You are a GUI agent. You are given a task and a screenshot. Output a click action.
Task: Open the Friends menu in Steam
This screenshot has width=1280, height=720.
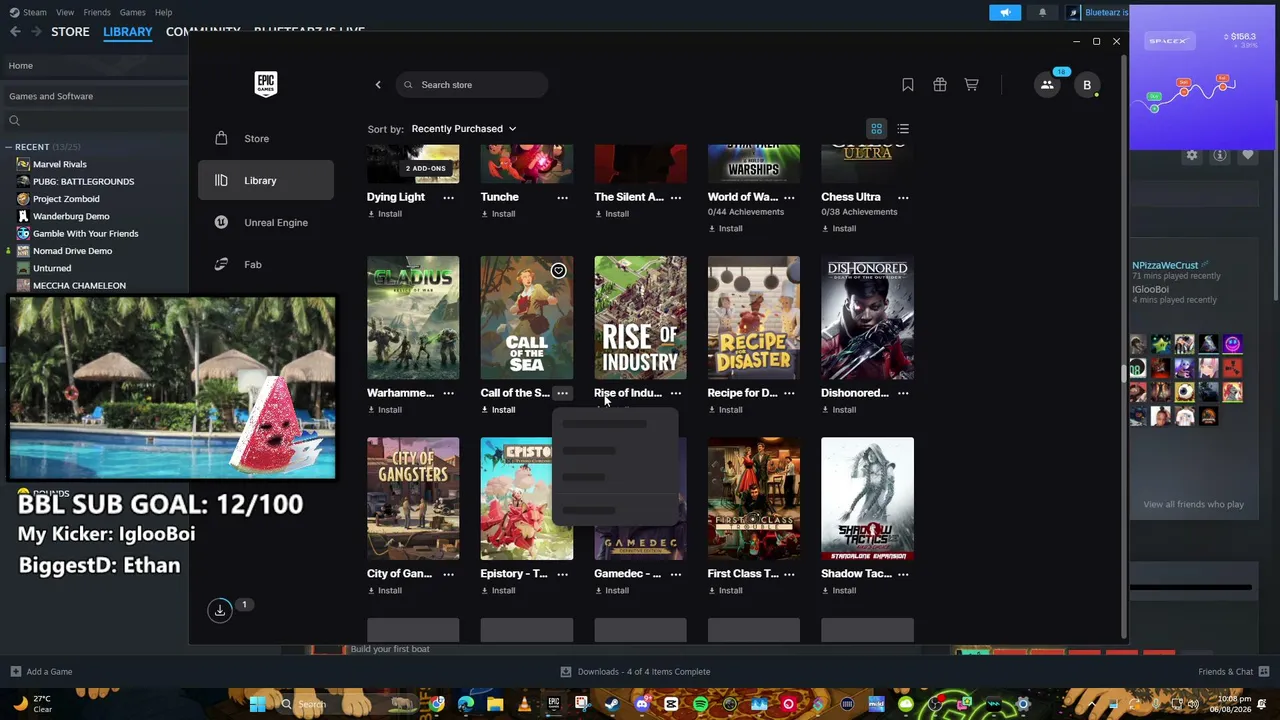97,12
